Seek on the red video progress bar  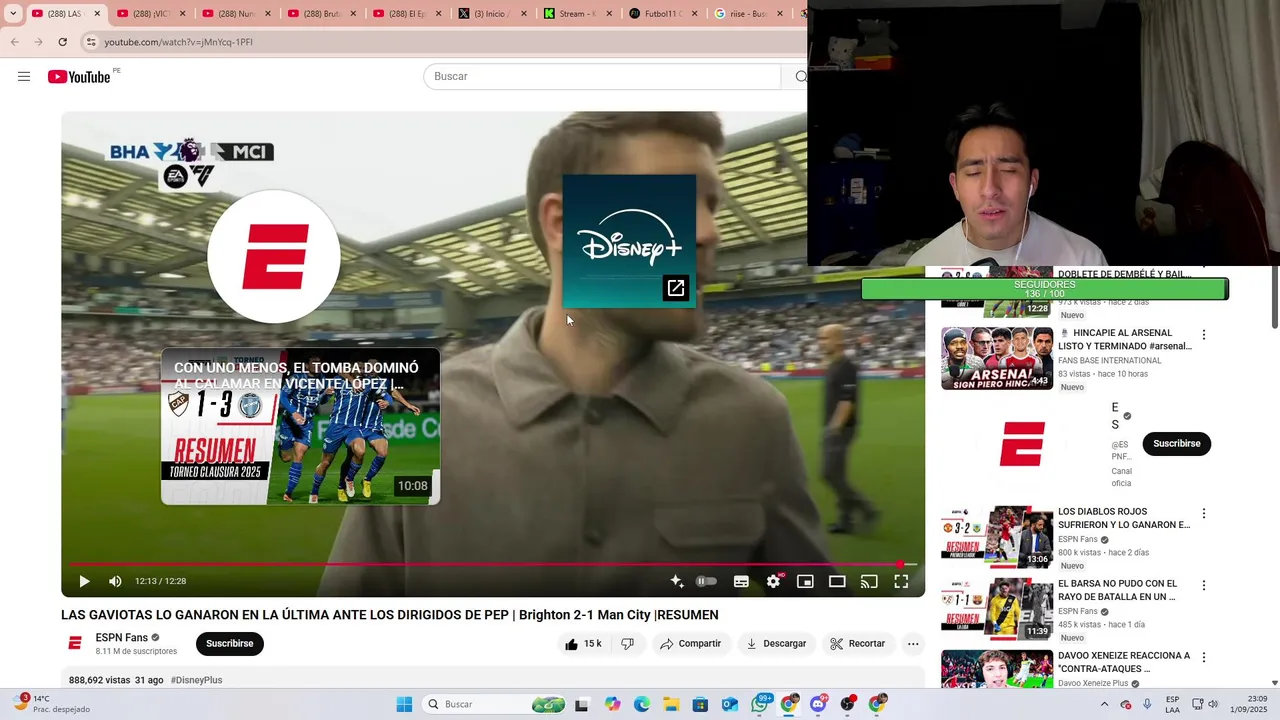pos(493,565)
